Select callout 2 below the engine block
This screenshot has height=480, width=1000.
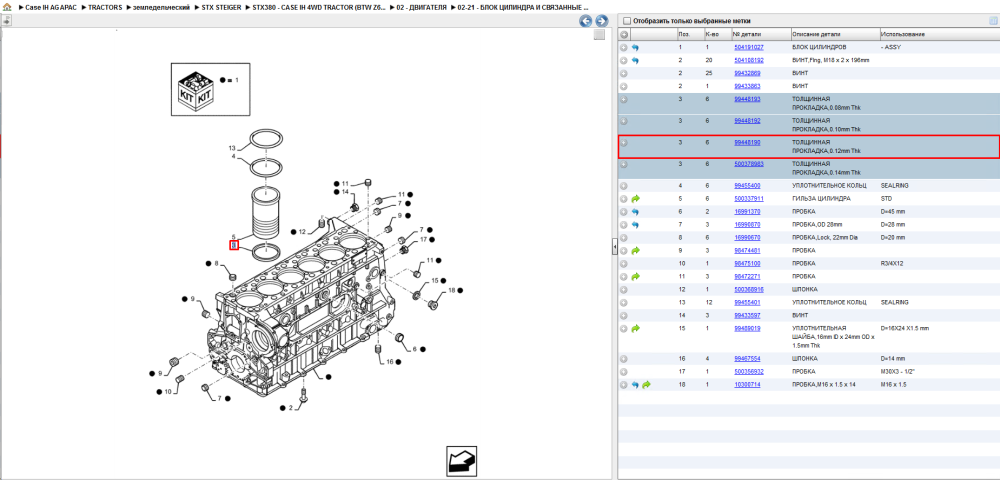tap(290, 407)
